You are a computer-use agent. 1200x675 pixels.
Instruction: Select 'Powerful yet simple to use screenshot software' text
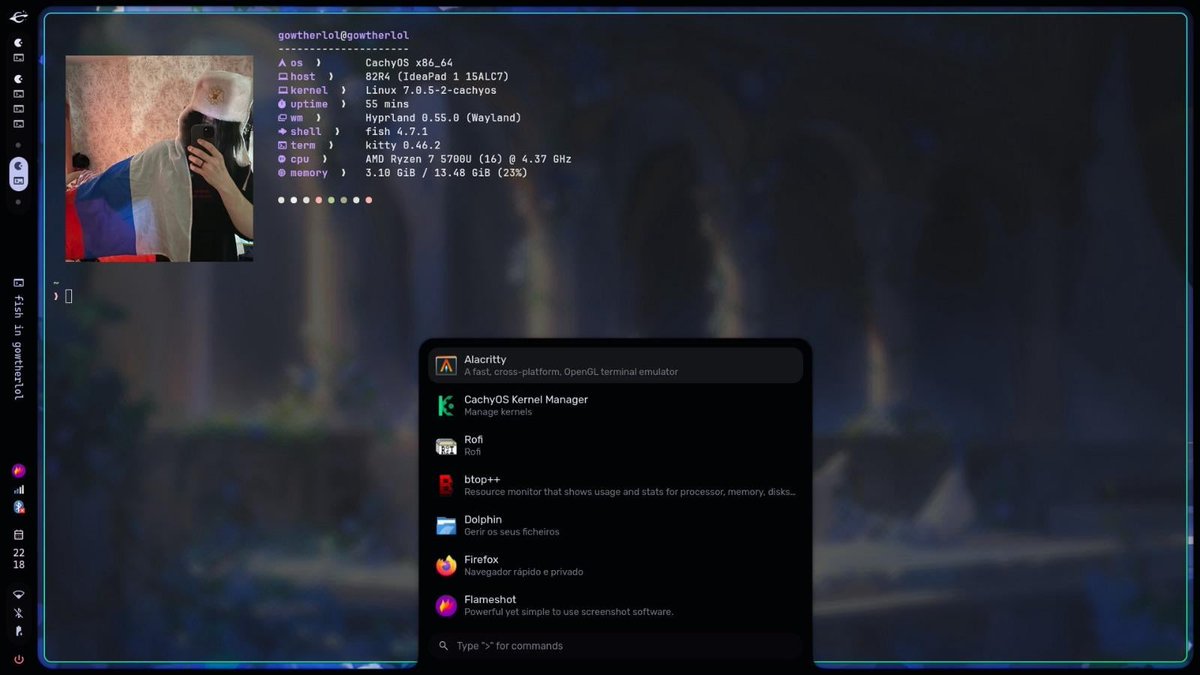[569, 612]
